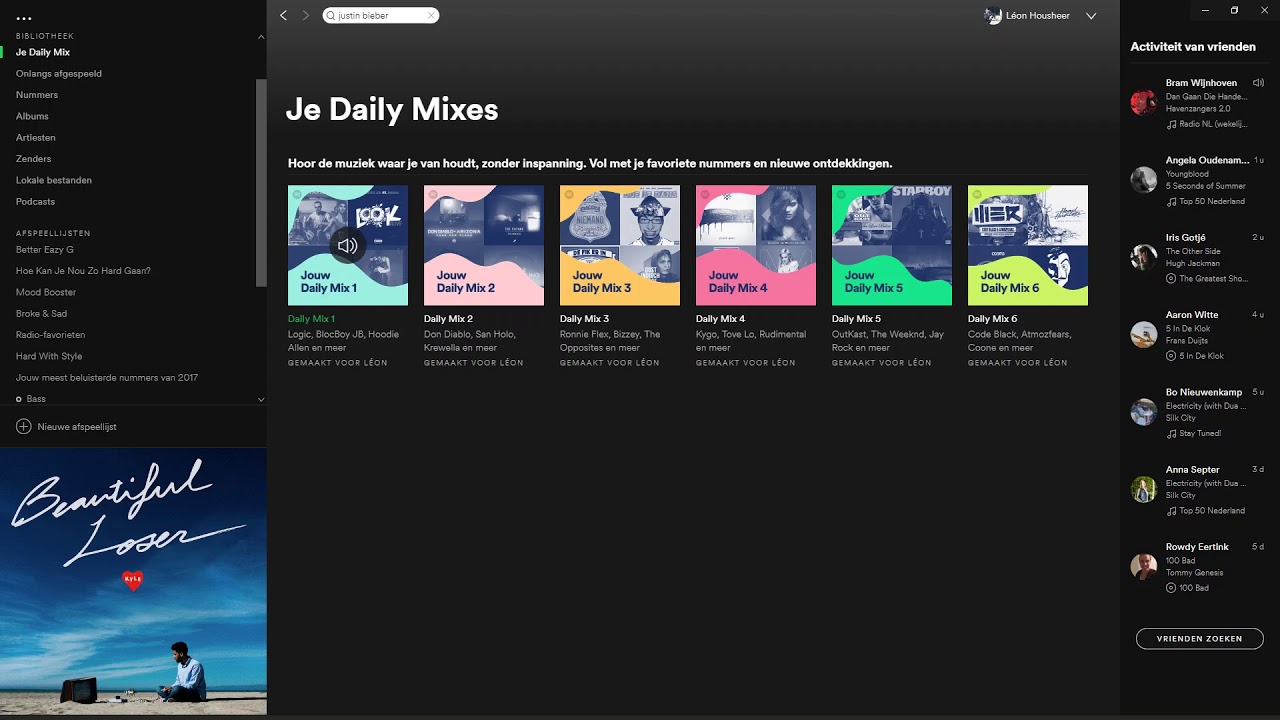Go forward with the right arrow

point(306,15)
